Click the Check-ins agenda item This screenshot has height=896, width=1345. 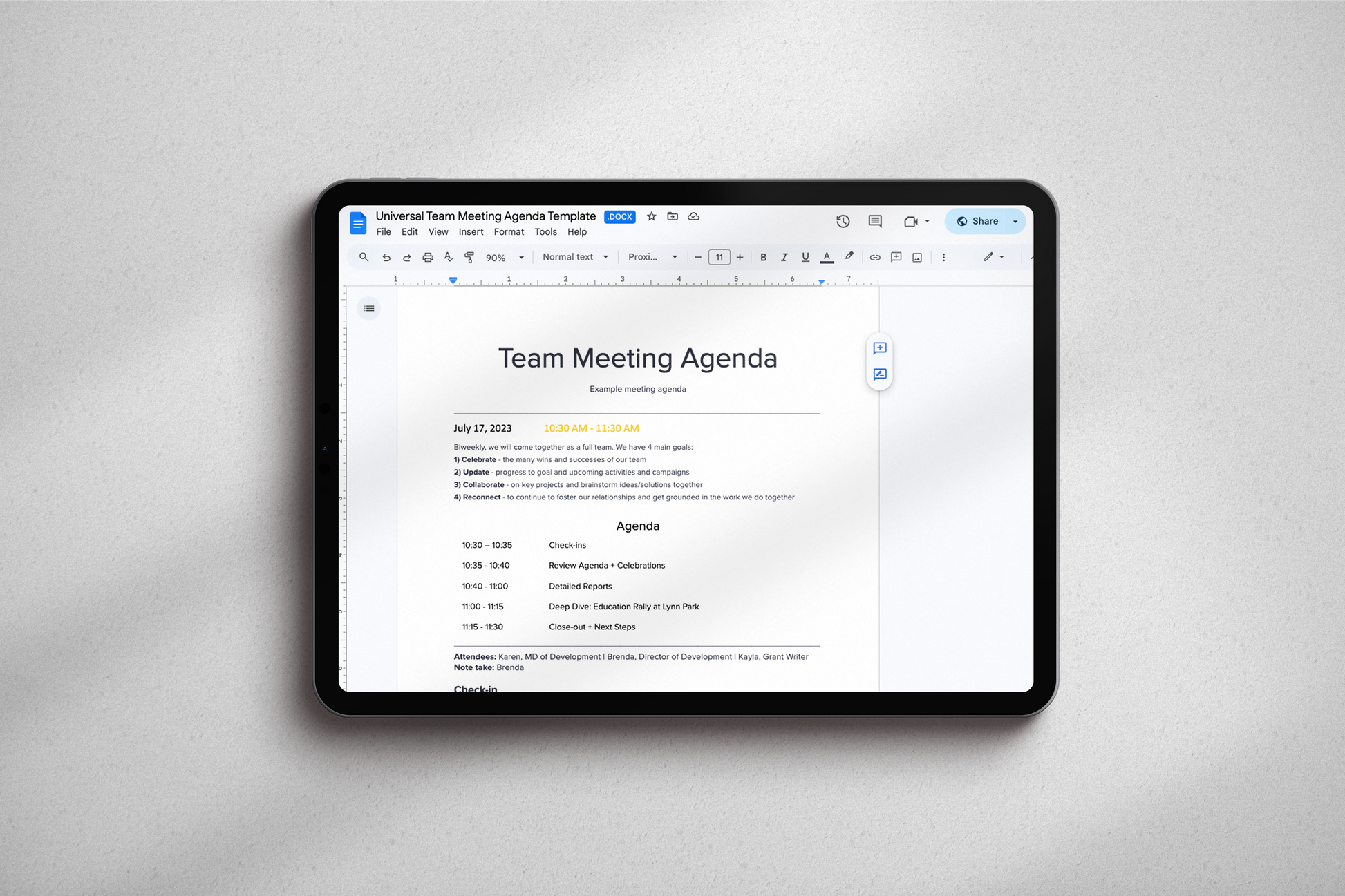(x=567, y=545)
